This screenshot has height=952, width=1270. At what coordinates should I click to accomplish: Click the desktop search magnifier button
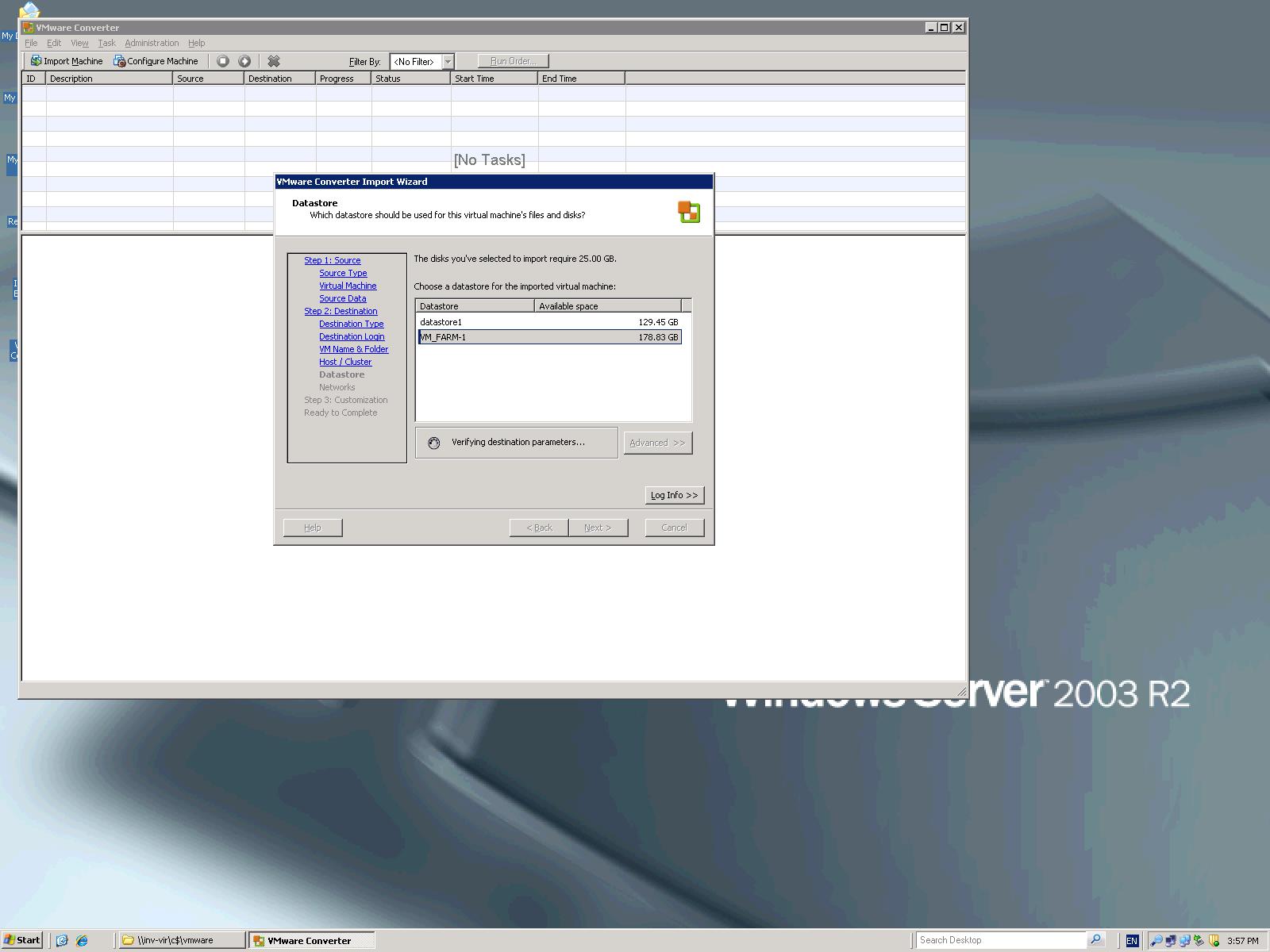1095,940
